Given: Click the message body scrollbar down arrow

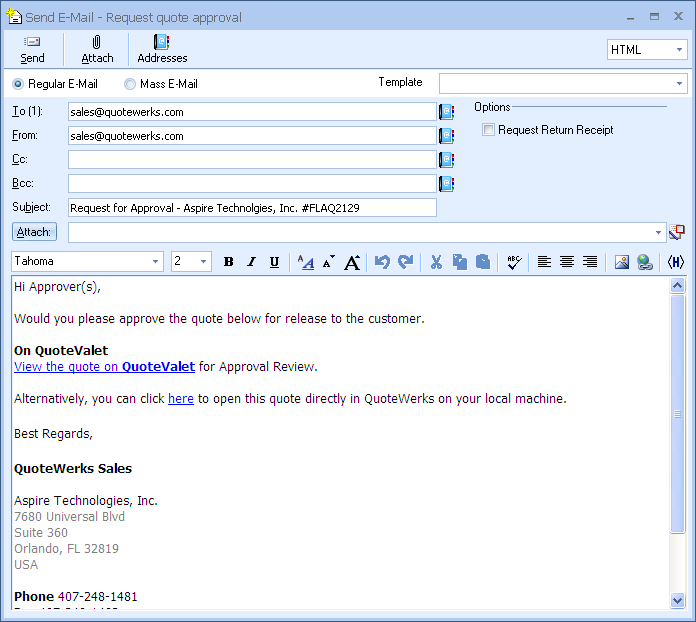Looking at the screenshot, I should 678,600.
